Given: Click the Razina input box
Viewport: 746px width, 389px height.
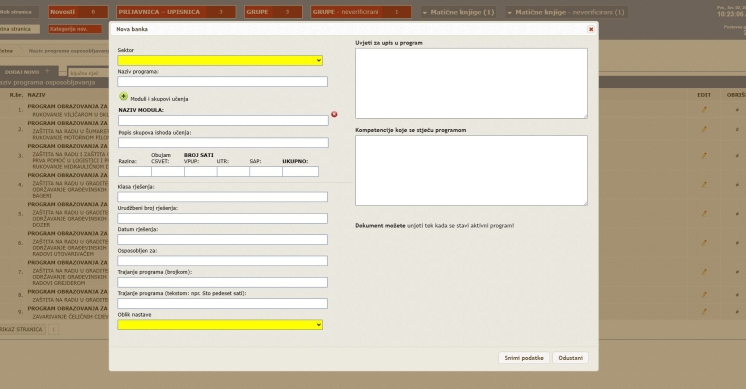Looking at the screenshot, I should coord(135,172).
